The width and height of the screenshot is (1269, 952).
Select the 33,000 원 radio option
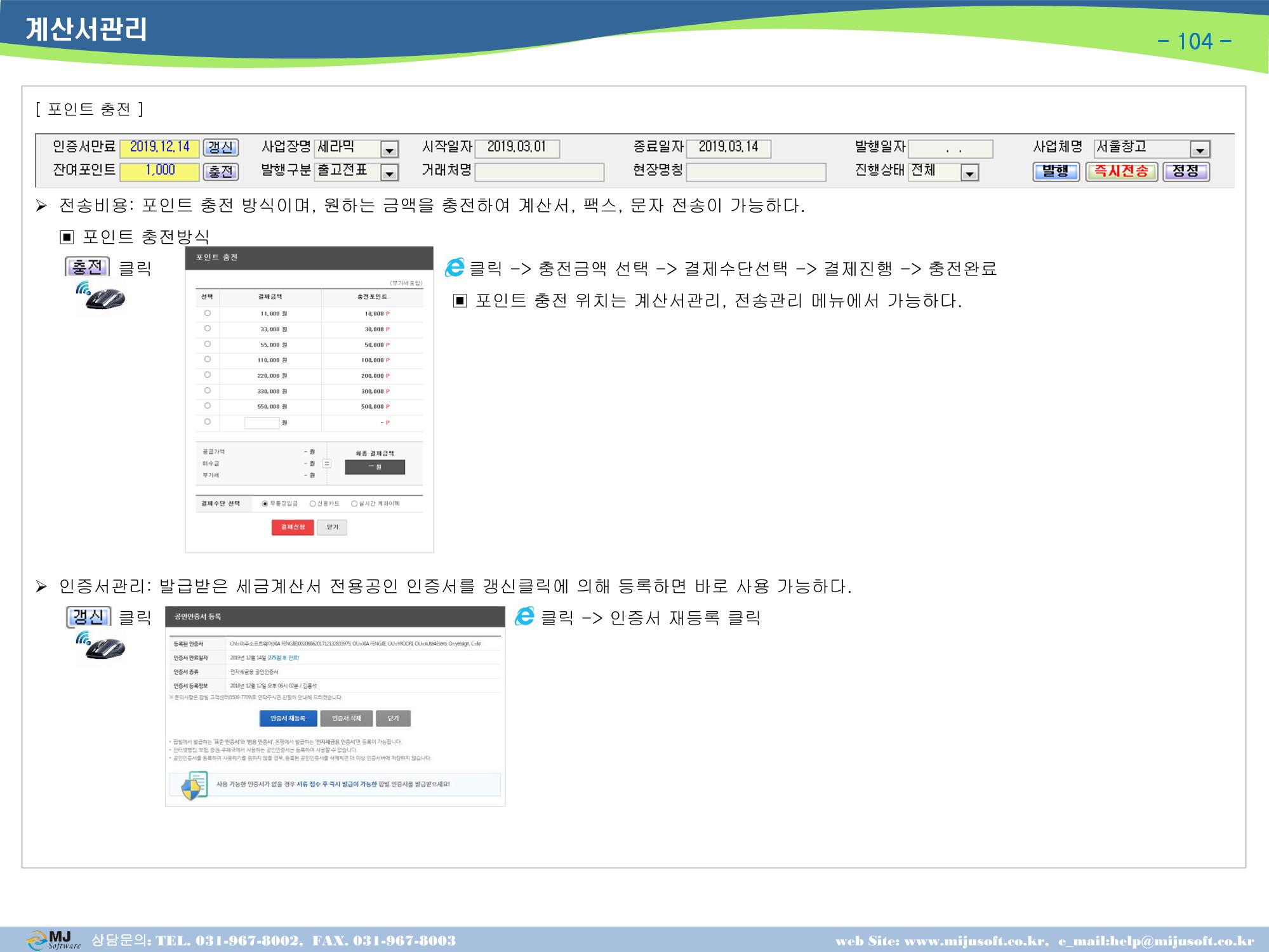(208, 328)
